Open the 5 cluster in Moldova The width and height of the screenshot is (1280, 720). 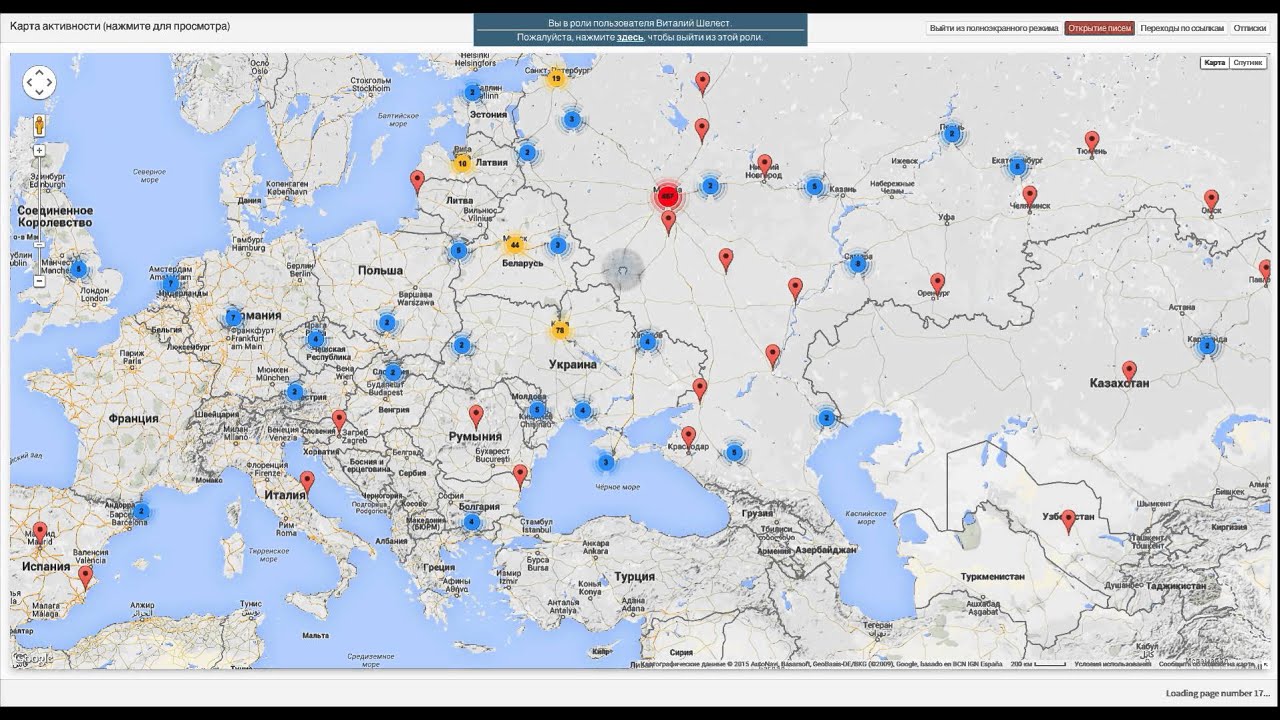(x=537, y=409)
